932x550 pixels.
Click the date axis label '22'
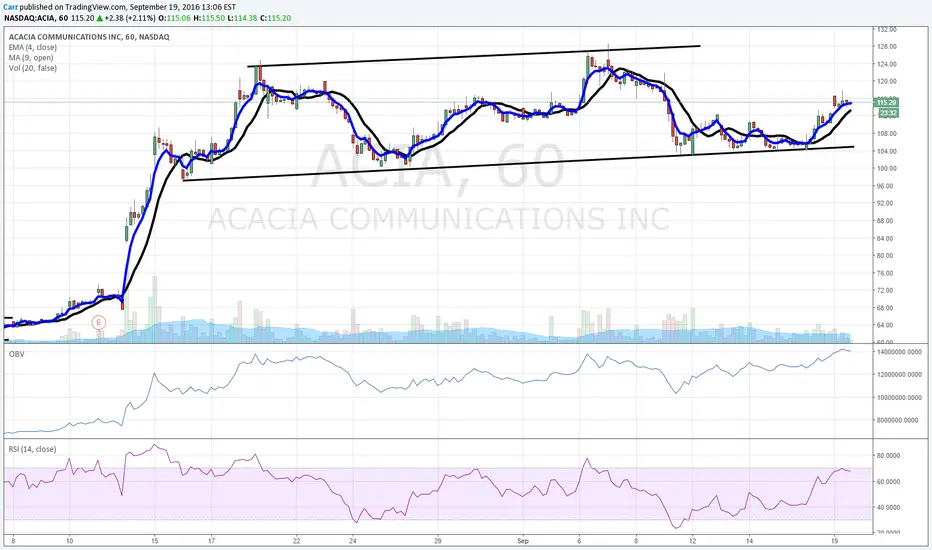coord(296,541)
